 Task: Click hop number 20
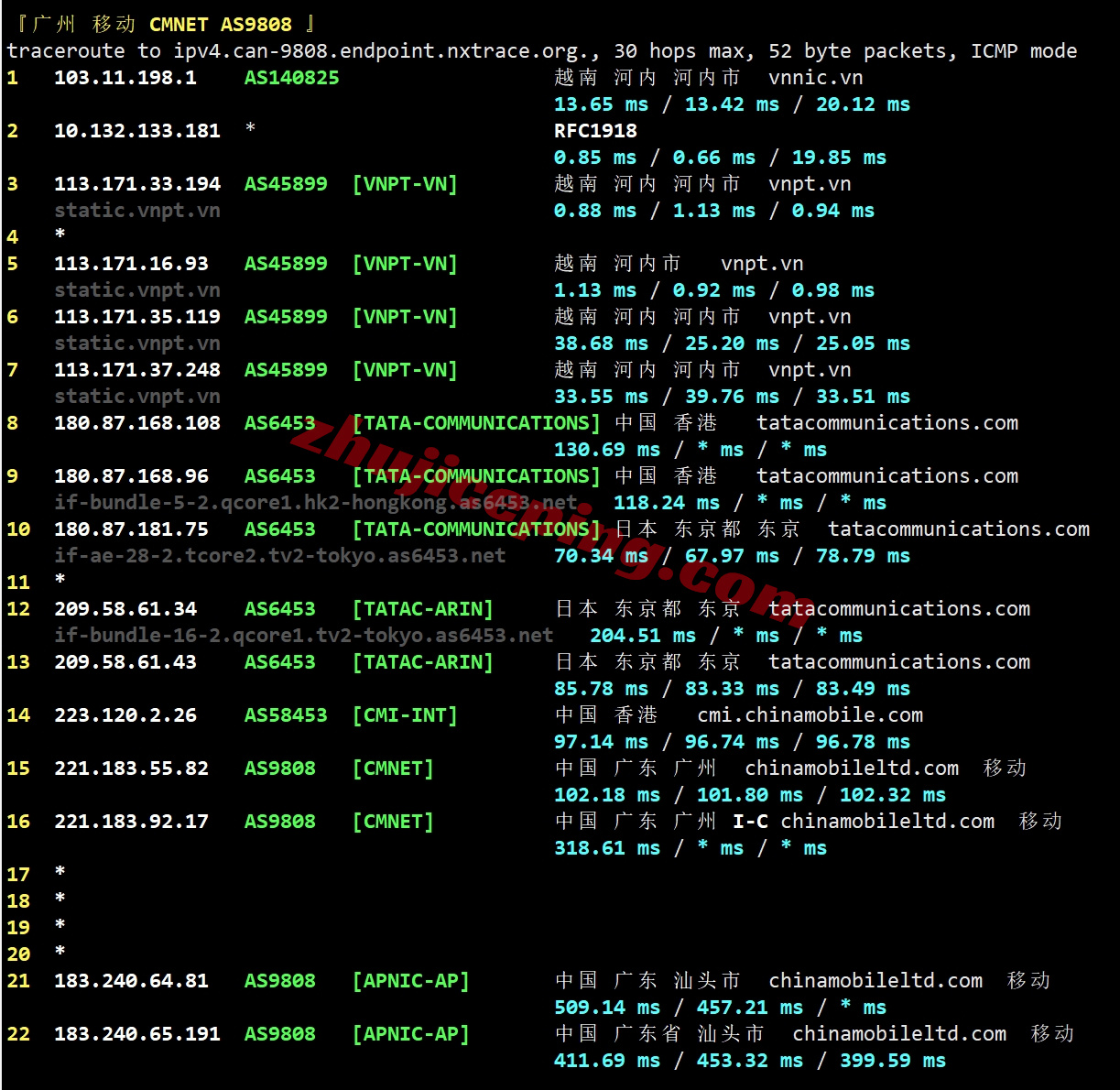click(18, 954)
